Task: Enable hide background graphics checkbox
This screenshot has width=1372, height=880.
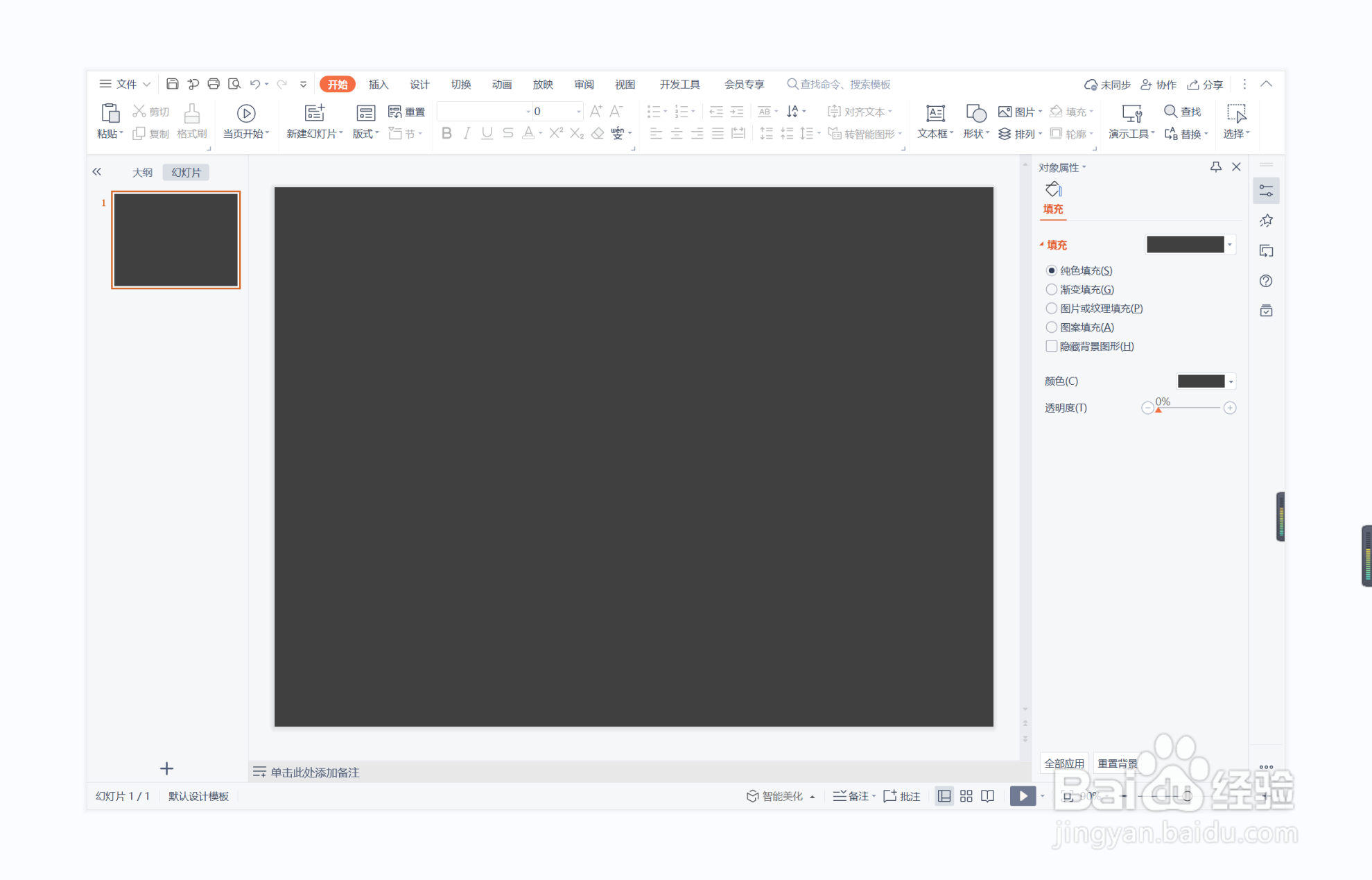Action: pyautogui.click(x=1052, y=346)
